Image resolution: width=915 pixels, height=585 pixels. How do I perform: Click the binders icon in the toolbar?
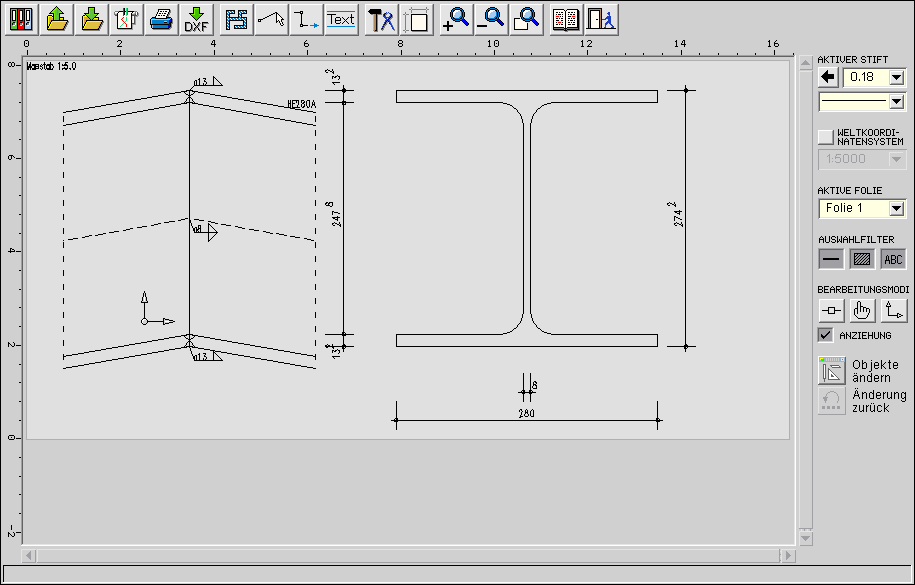point(22,19)
